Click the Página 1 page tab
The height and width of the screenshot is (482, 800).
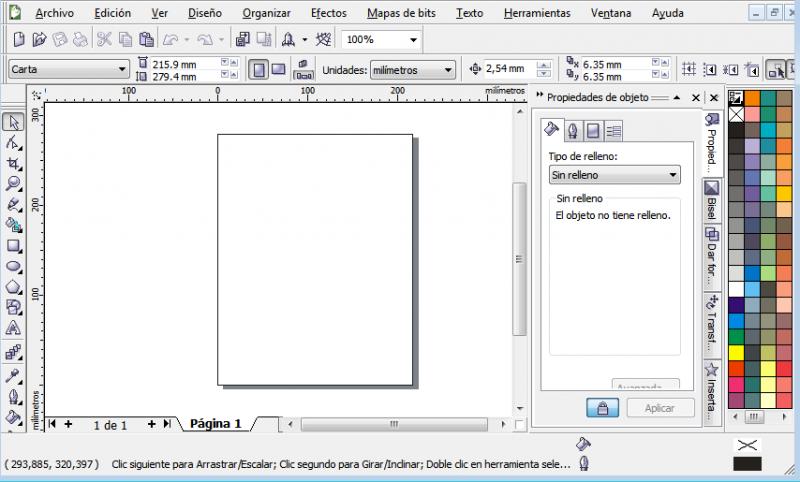click(x=216, y=424)
